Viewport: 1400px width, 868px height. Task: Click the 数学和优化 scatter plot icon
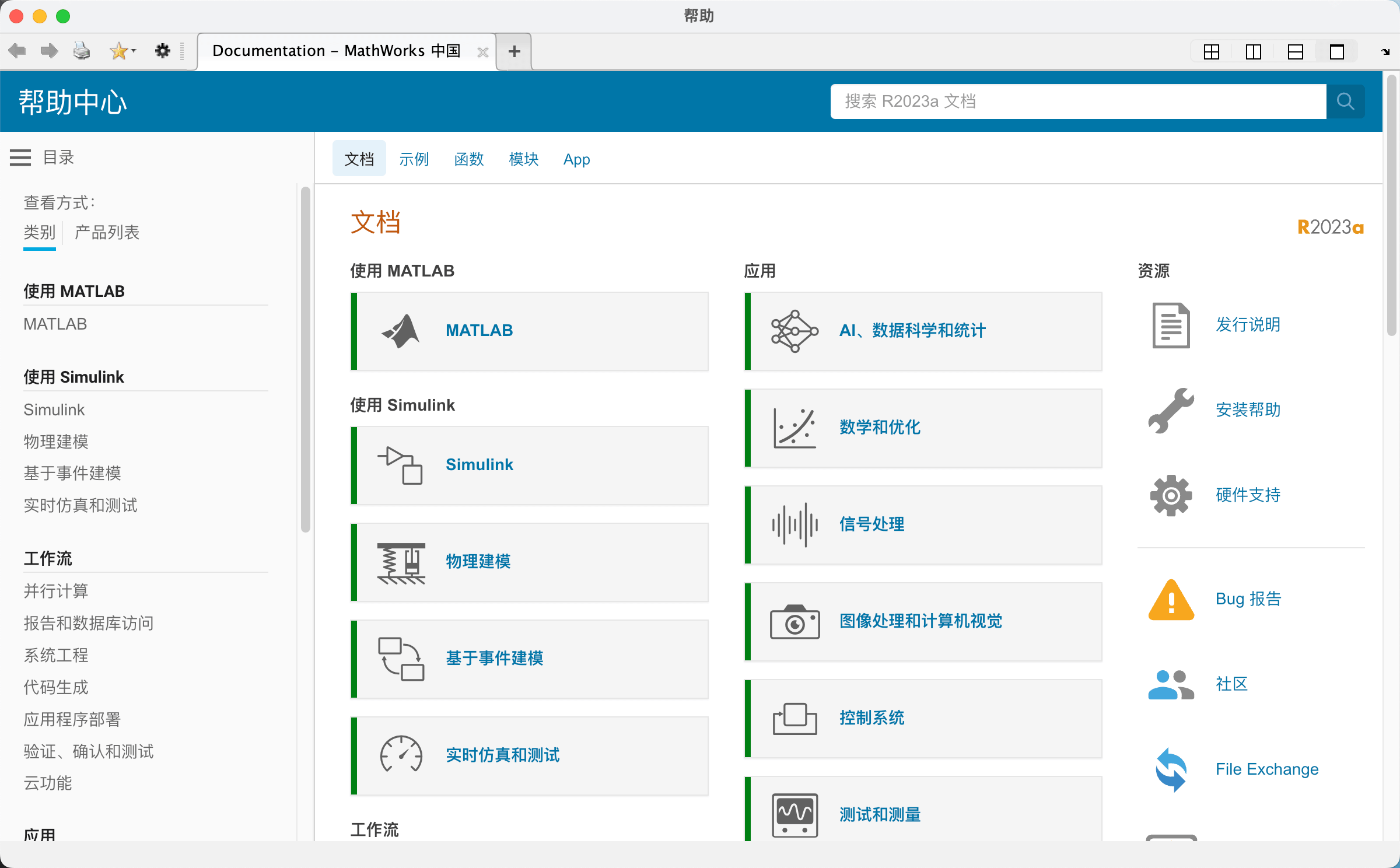[794, 428]
